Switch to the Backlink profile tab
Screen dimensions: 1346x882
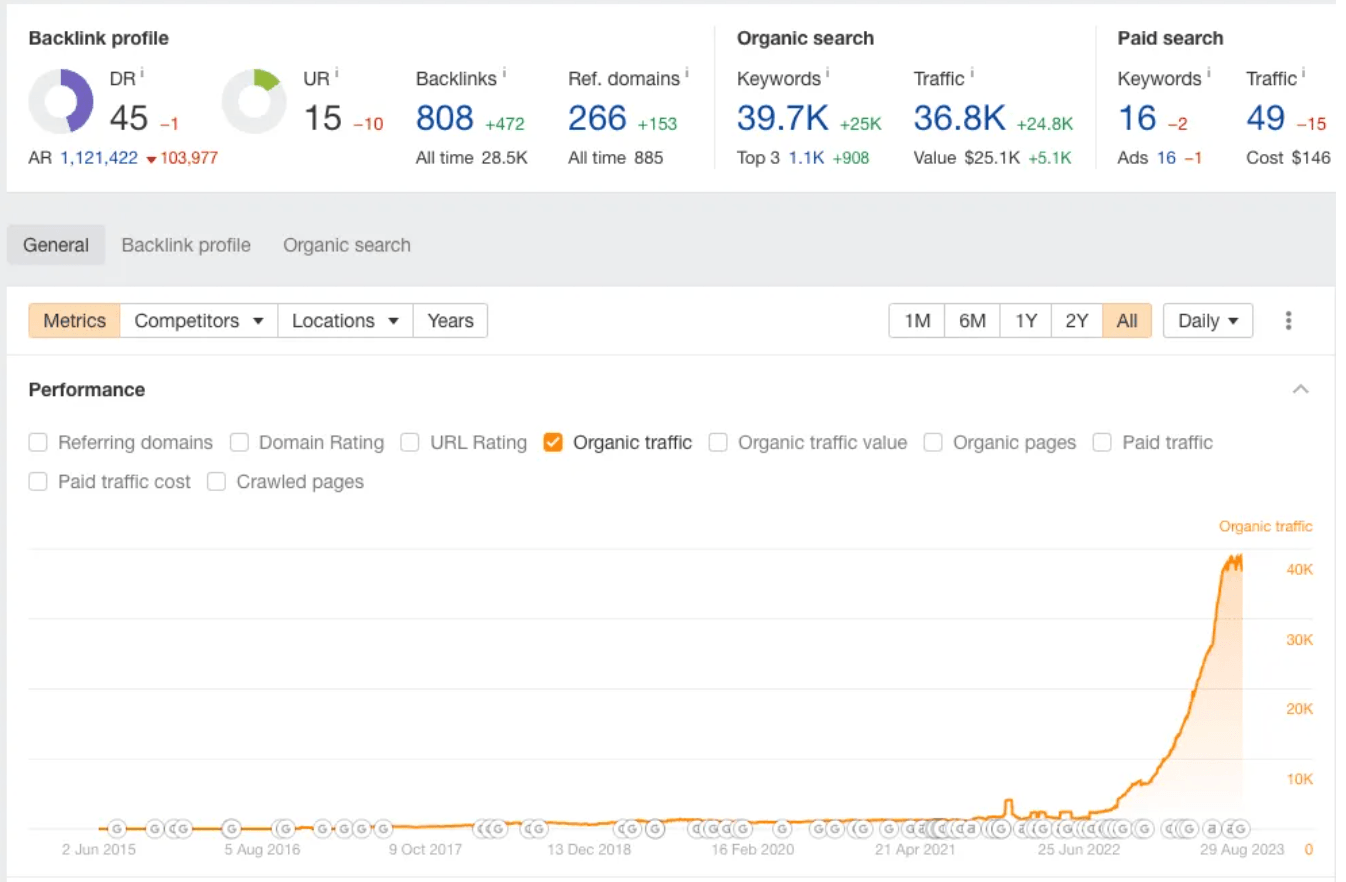tap(186, 245)
